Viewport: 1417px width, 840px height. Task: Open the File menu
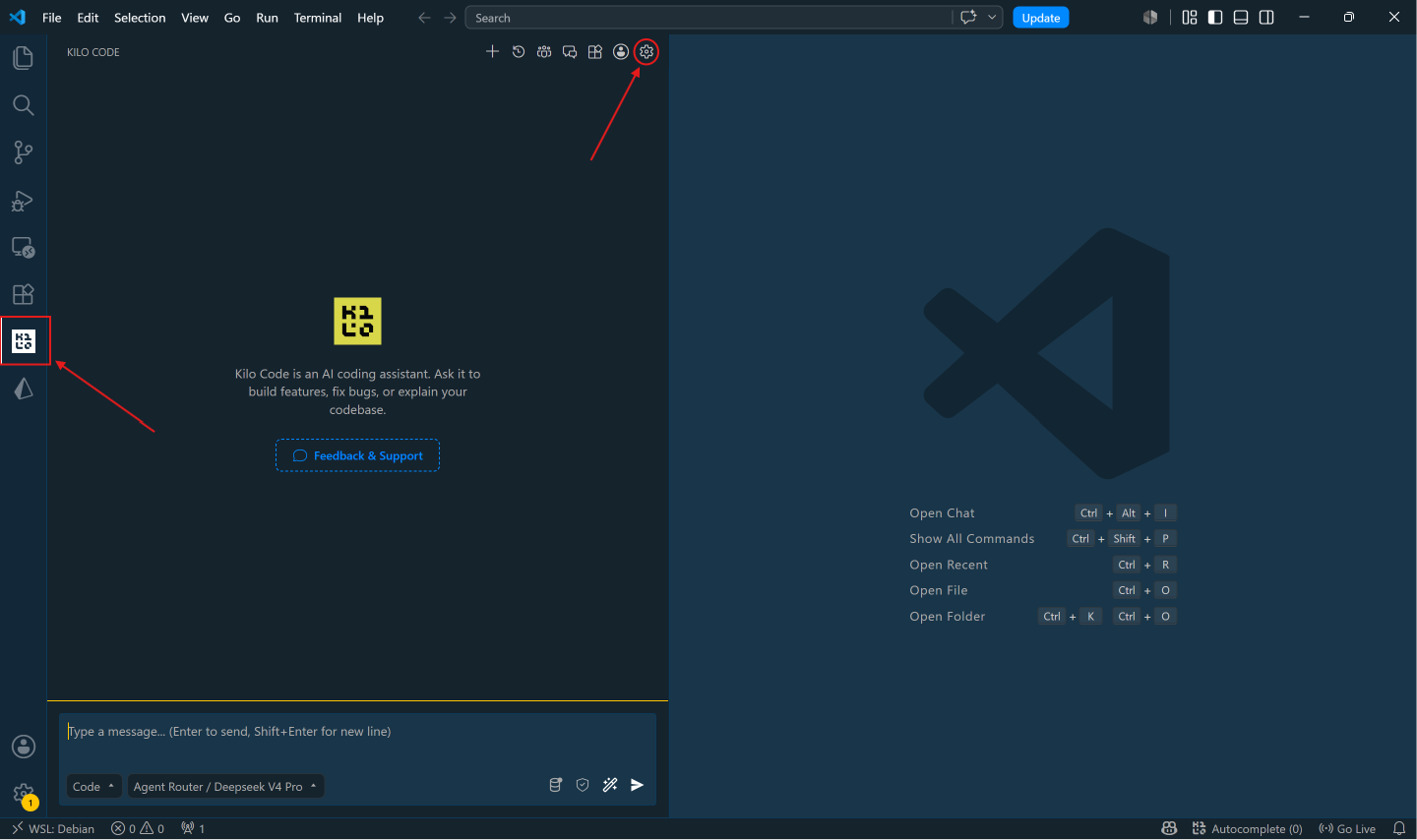pyautogui.click(x=52, y=18)
